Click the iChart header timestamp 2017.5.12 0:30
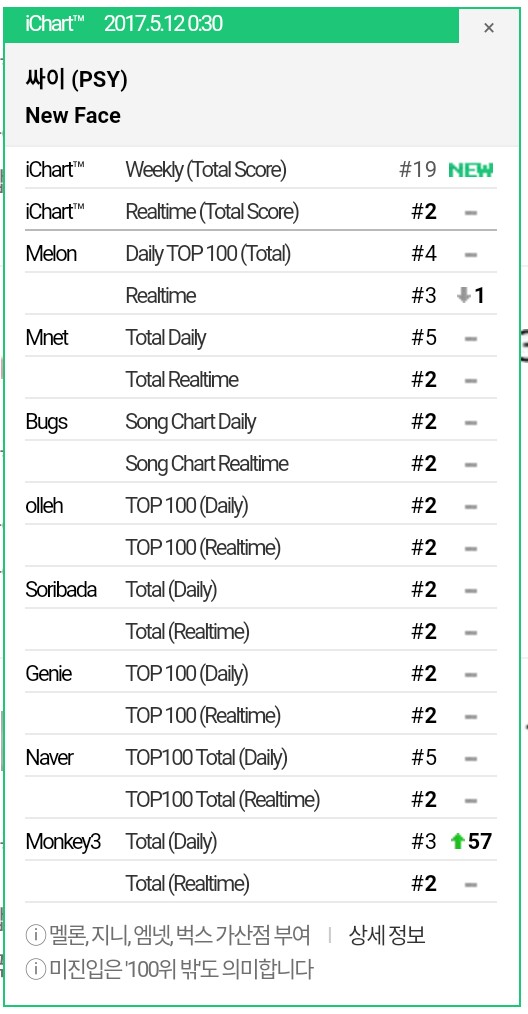The width and height of the screenshot is (528, 1014). 163,25
